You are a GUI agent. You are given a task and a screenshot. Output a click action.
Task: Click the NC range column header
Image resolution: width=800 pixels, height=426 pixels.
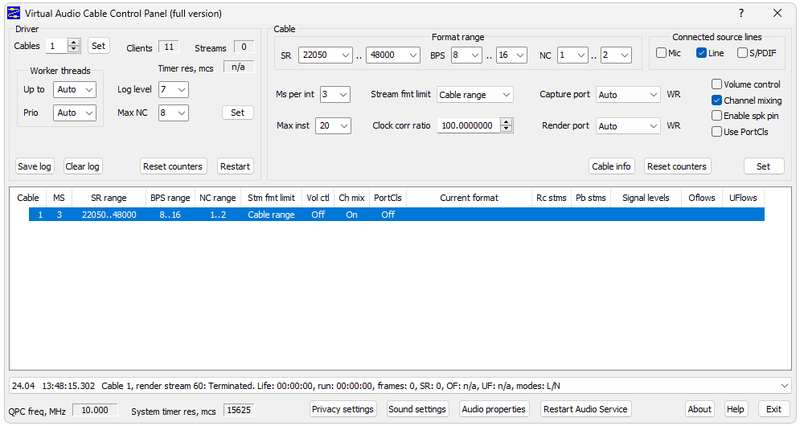point(217,198)
